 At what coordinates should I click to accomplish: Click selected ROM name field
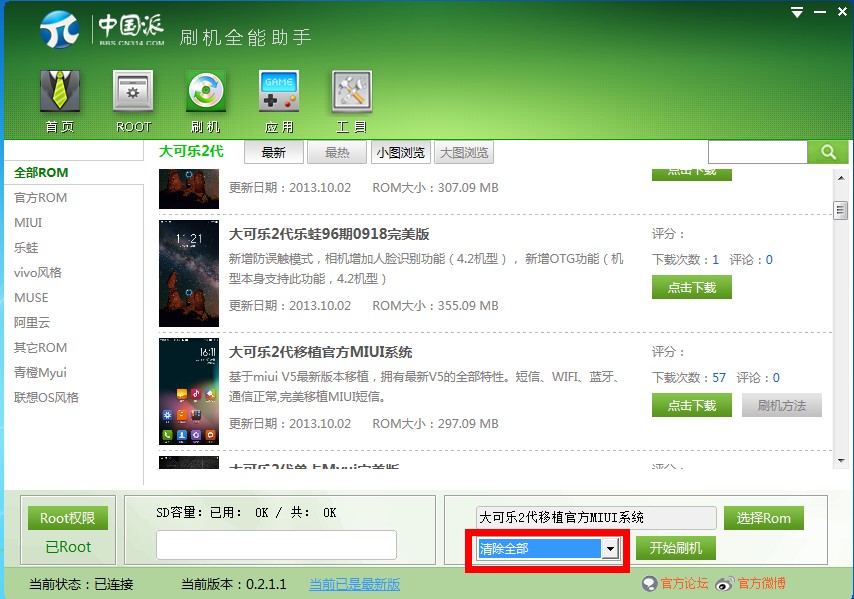[x=596, y=518]
